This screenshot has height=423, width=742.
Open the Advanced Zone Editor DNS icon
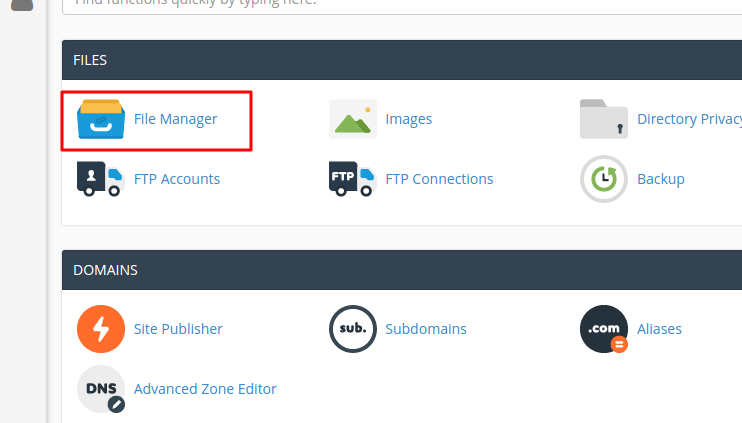101,389
